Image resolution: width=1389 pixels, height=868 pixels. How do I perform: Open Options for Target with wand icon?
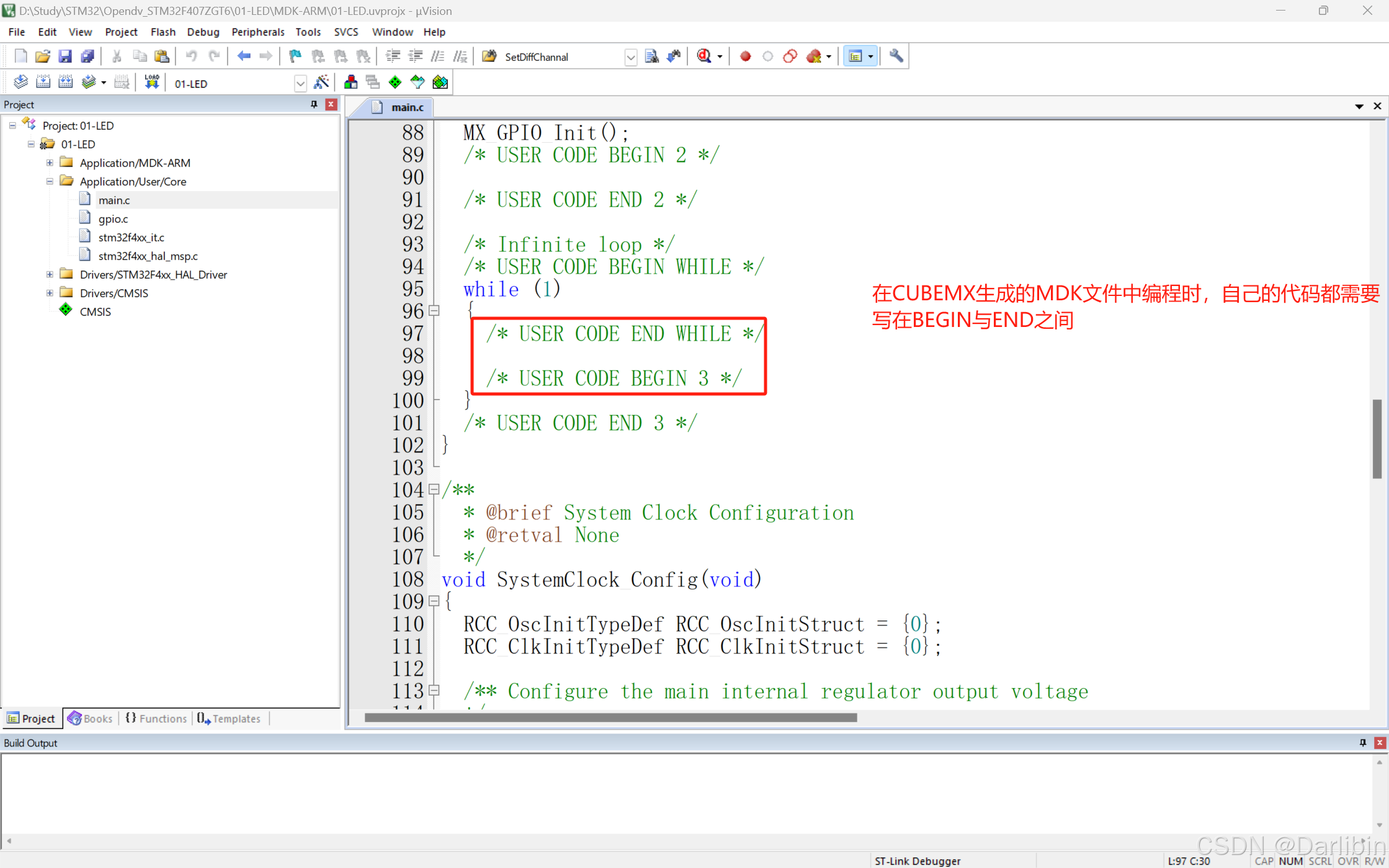(322, 81)
